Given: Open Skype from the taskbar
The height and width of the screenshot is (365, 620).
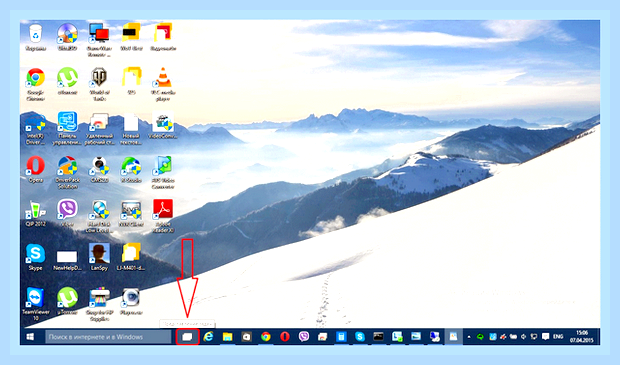Looking at the screenshot, I should (360, 337).
